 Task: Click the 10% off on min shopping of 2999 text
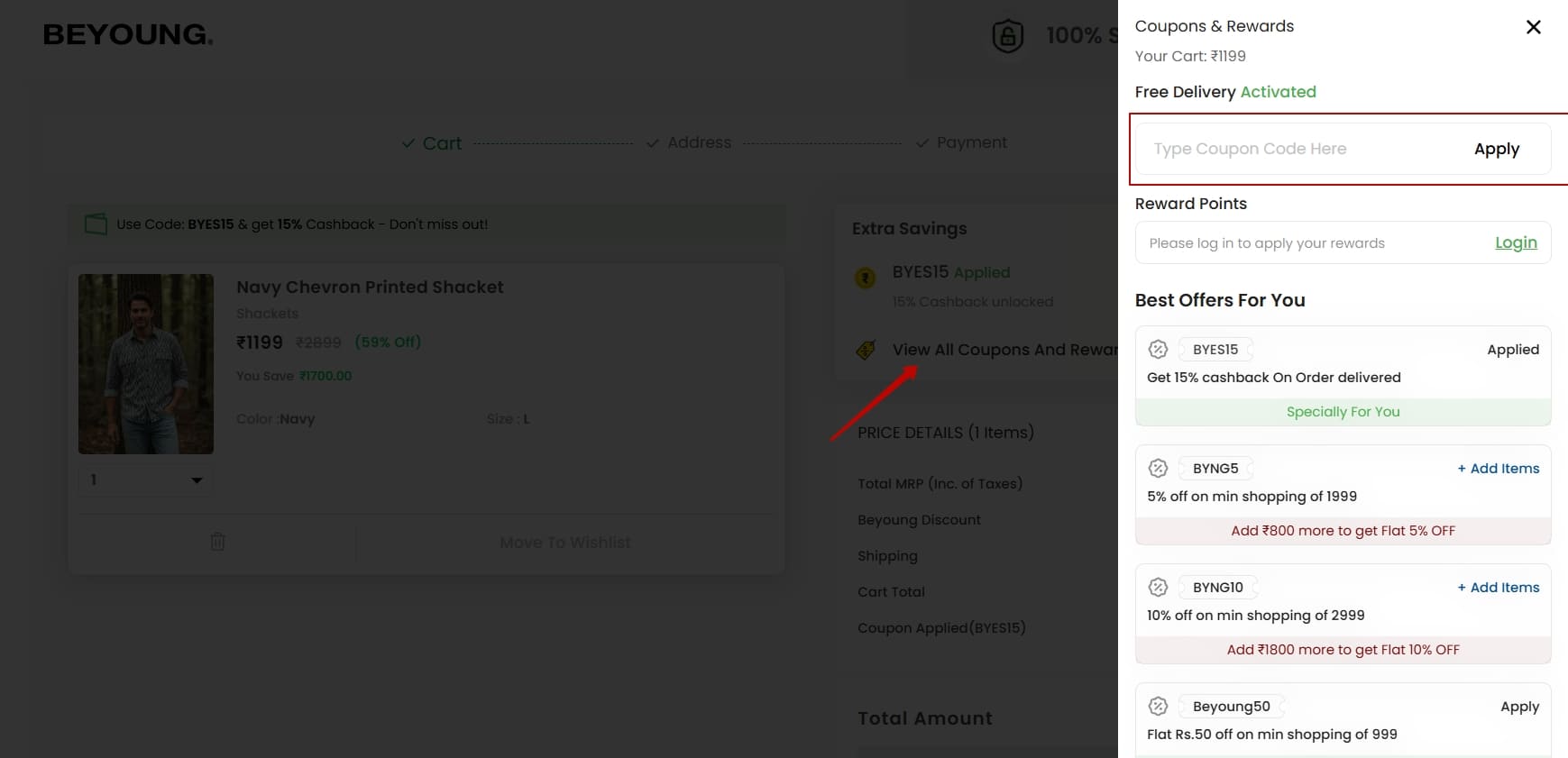pyautogui.click(x=1256, y=615)
